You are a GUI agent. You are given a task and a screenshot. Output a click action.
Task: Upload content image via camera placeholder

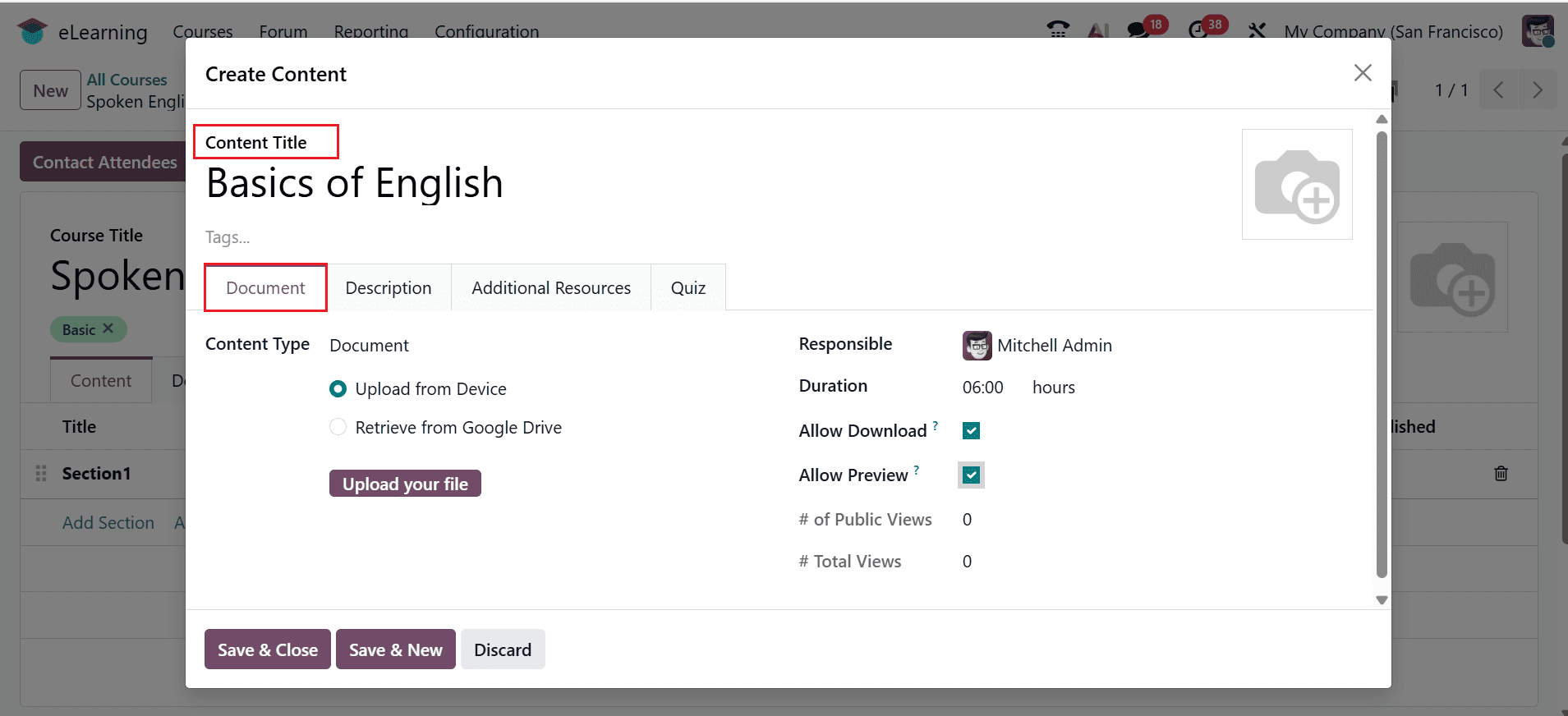pos(1297,184)
